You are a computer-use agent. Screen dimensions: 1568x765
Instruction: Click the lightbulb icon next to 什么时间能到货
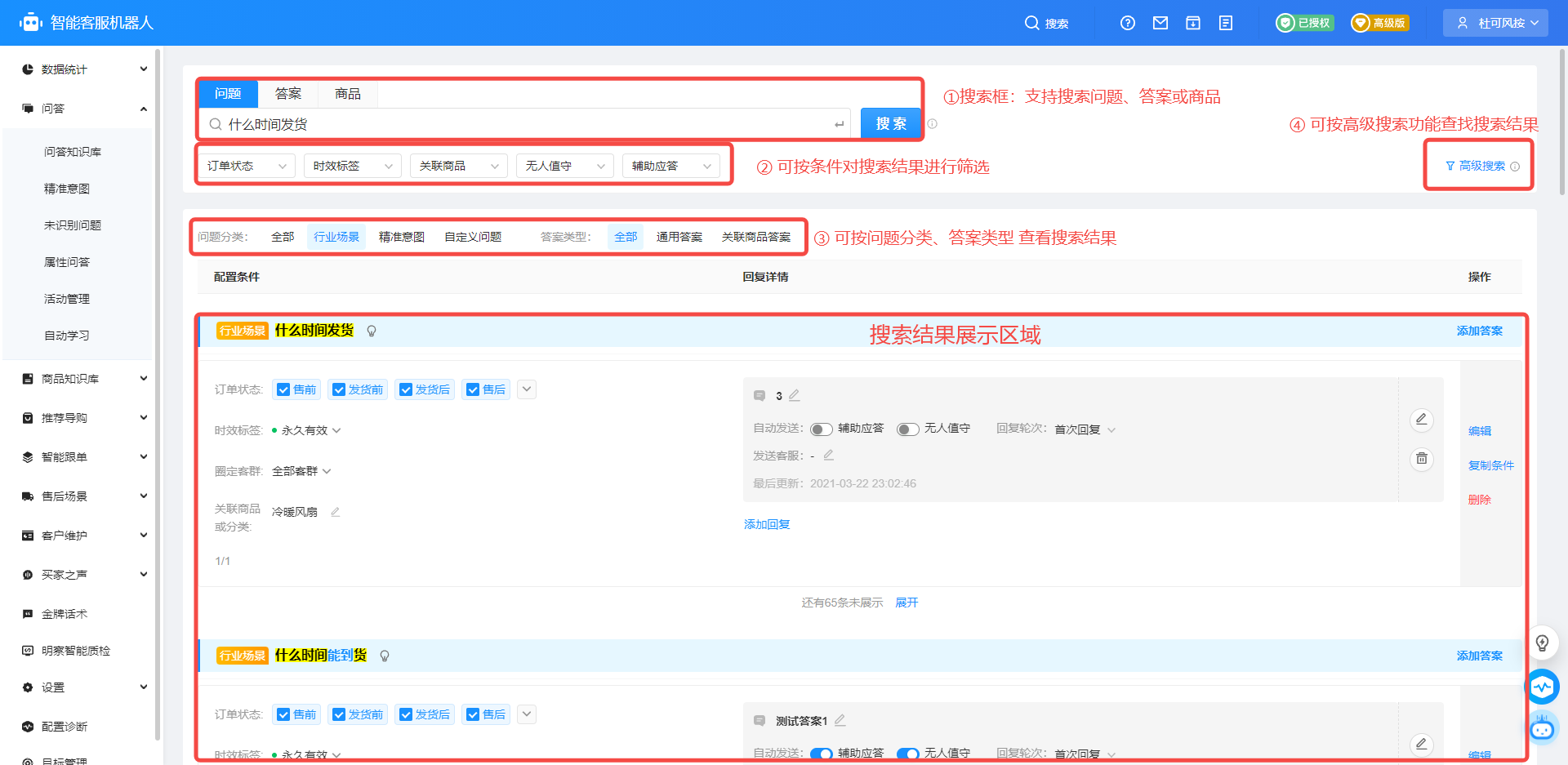click(x=385, y=656)
